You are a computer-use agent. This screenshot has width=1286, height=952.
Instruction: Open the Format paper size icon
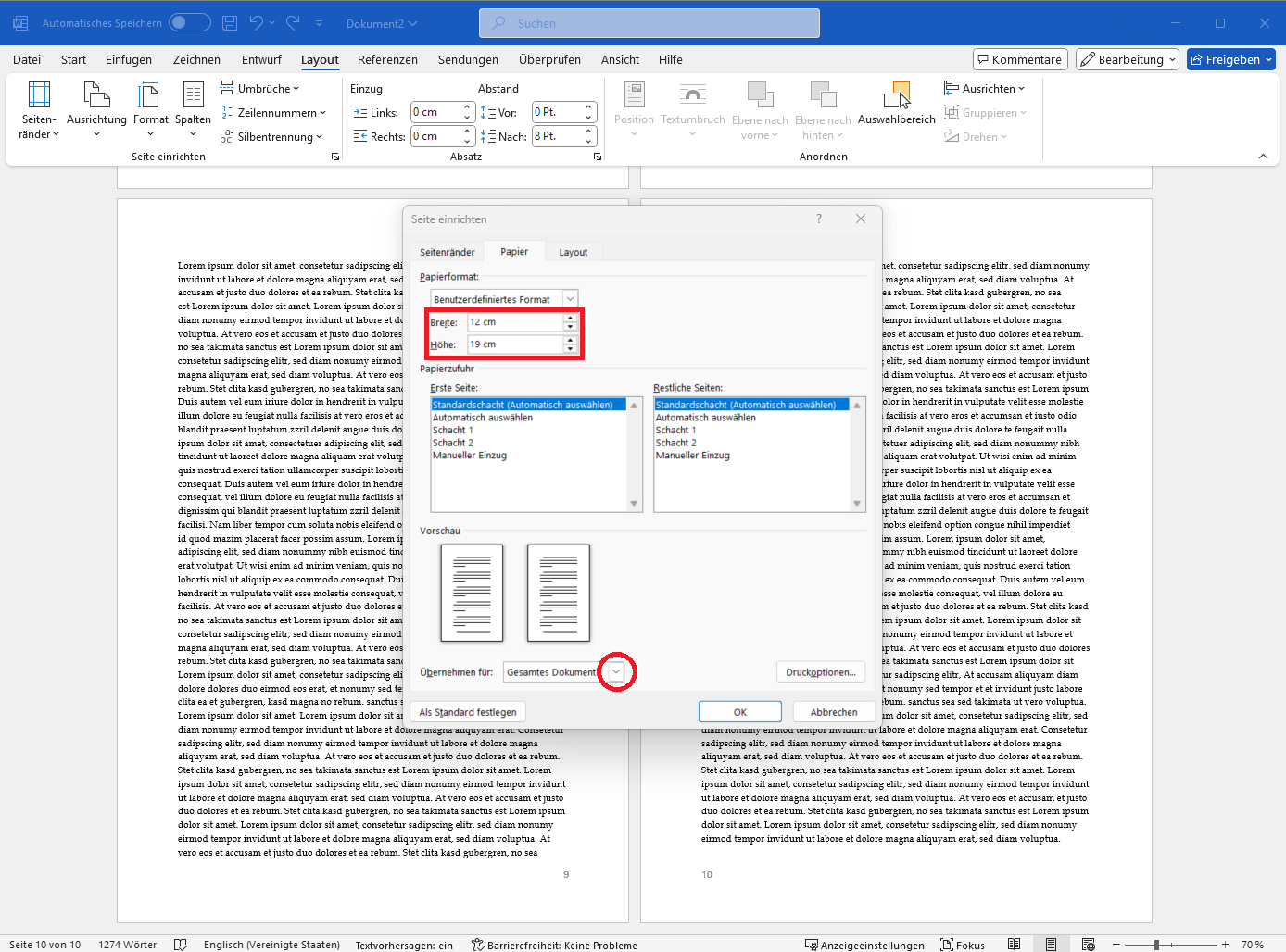[x=150, y=110]
